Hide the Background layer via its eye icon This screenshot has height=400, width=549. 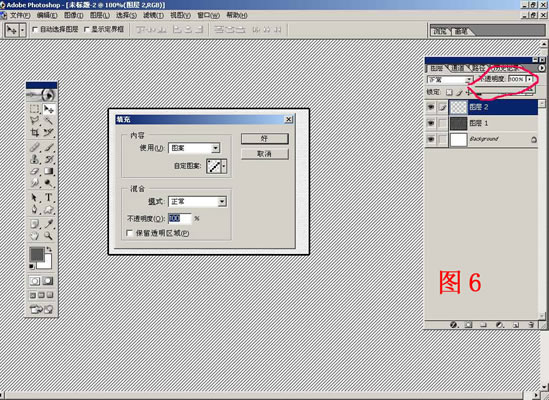(x=431, y=139)
